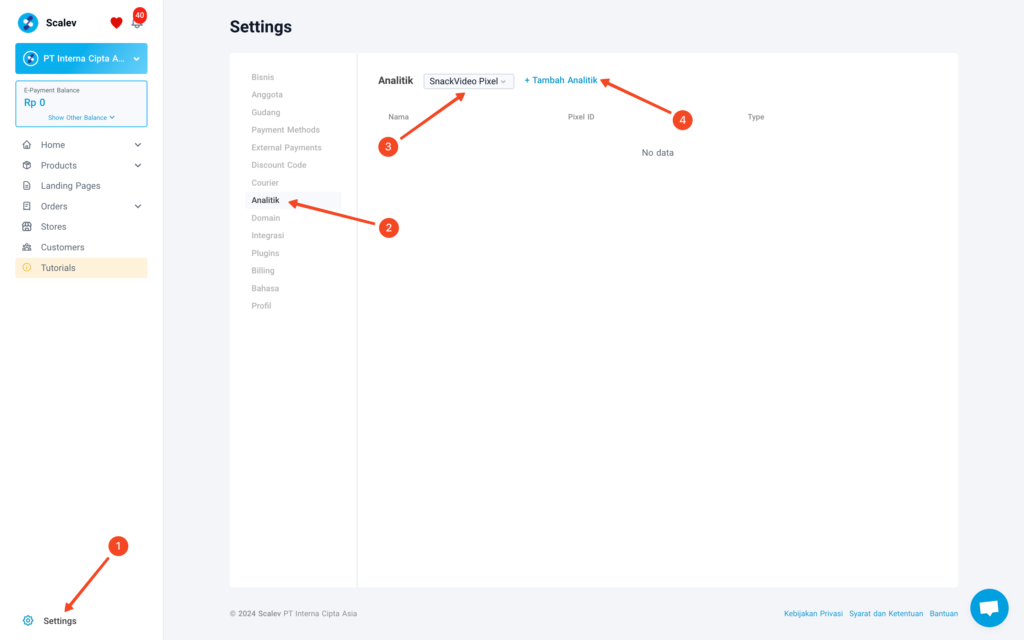The image size is (1024, 640).
Task: Click the Stores shop icon
Action: pyautogui.click(x=27, y=227)
